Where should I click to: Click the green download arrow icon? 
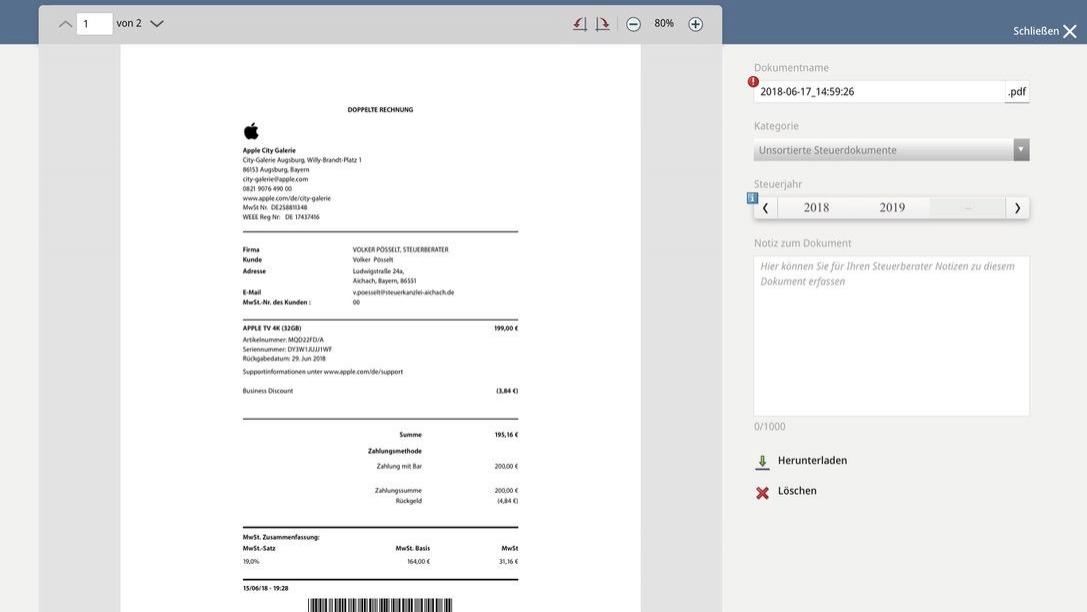762,462
